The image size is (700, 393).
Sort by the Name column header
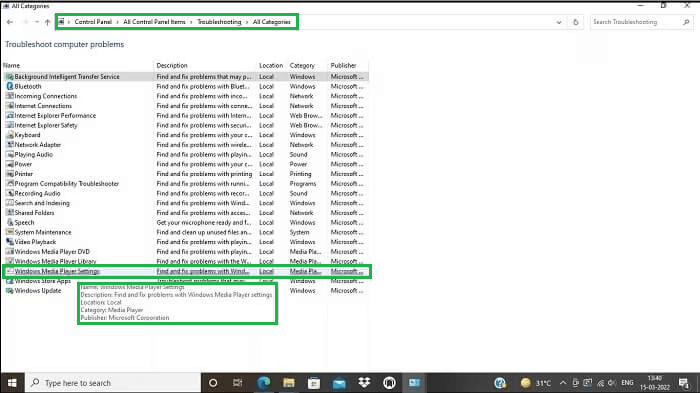point(11,66)
